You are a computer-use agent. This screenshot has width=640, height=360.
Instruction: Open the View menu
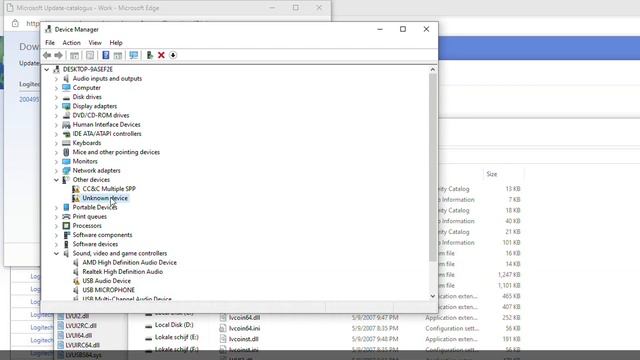click(95, 42)
